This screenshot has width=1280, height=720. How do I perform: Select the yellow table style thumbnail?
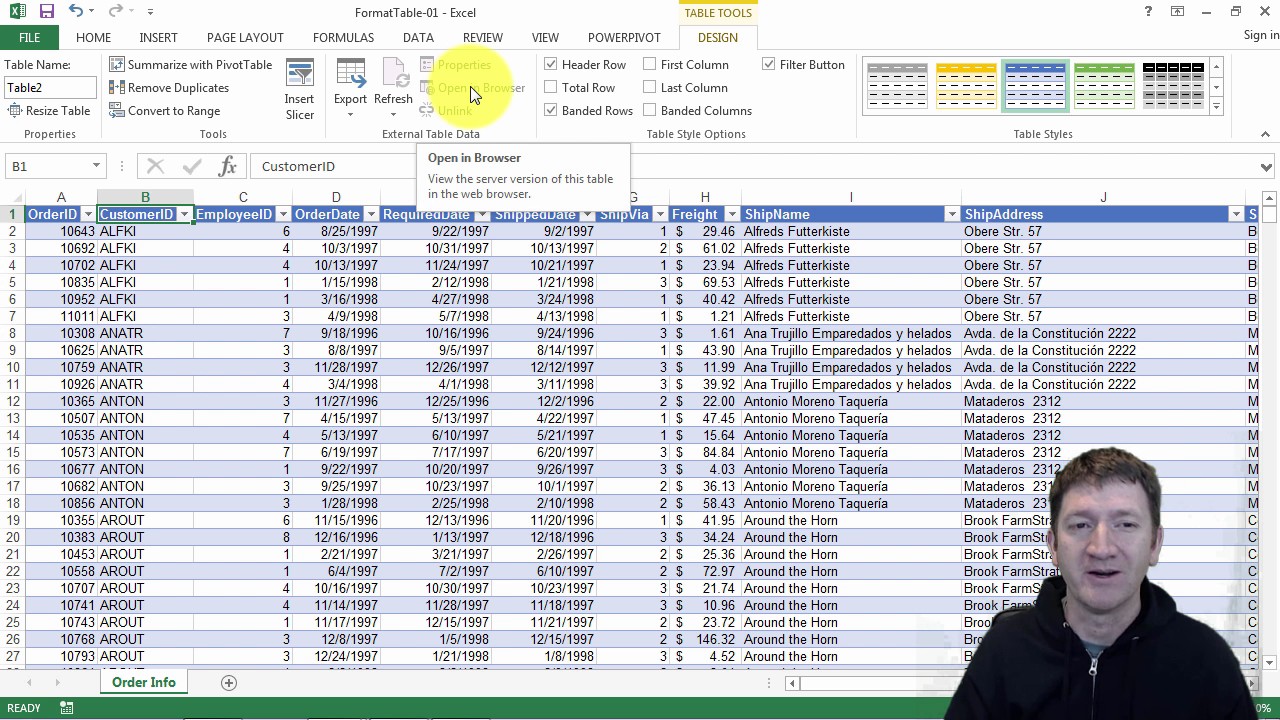pos(966,86)
